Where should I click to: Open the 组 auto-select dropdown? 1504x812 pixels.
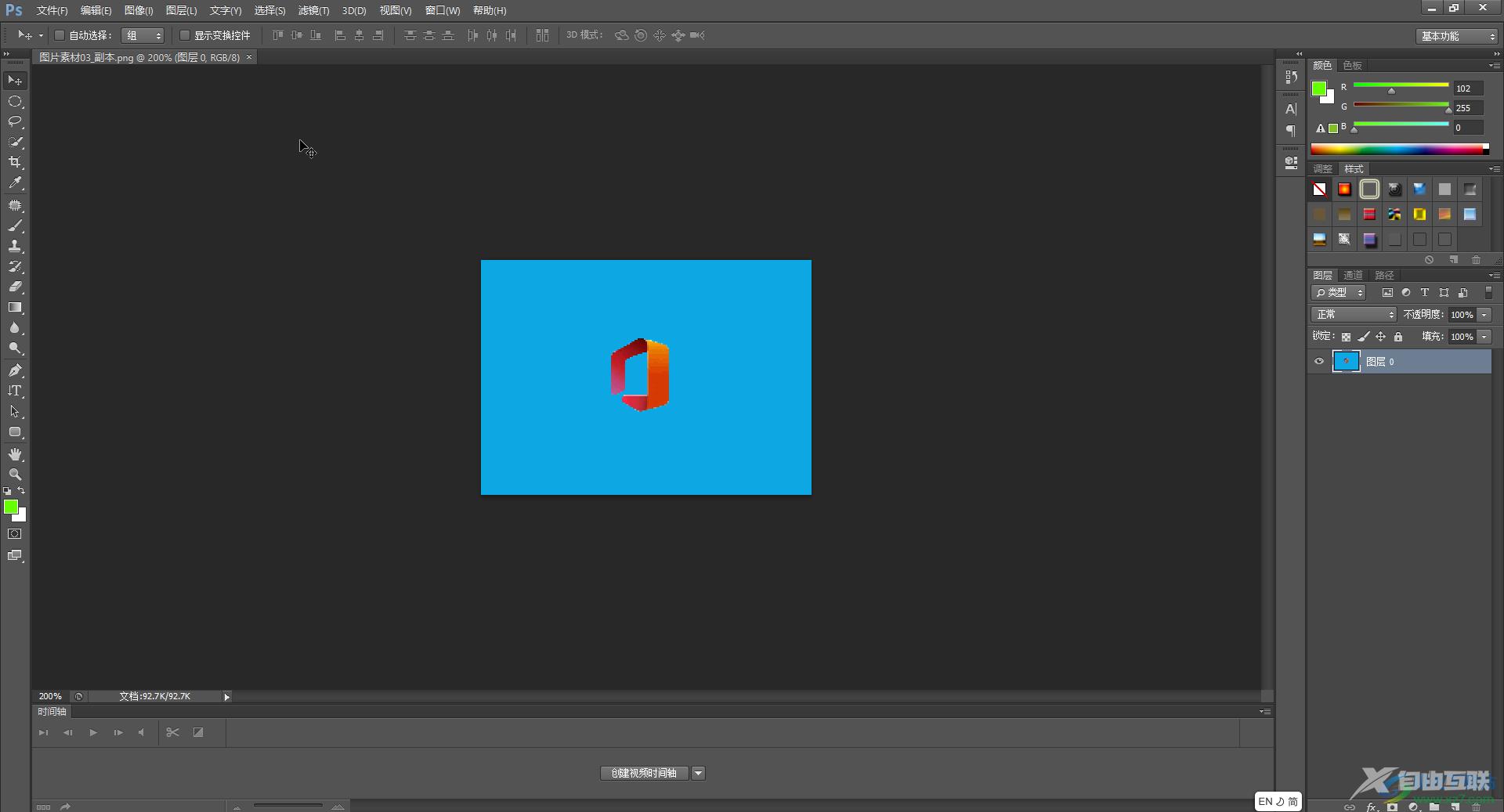pyautogui.click(x=143, y=35)
